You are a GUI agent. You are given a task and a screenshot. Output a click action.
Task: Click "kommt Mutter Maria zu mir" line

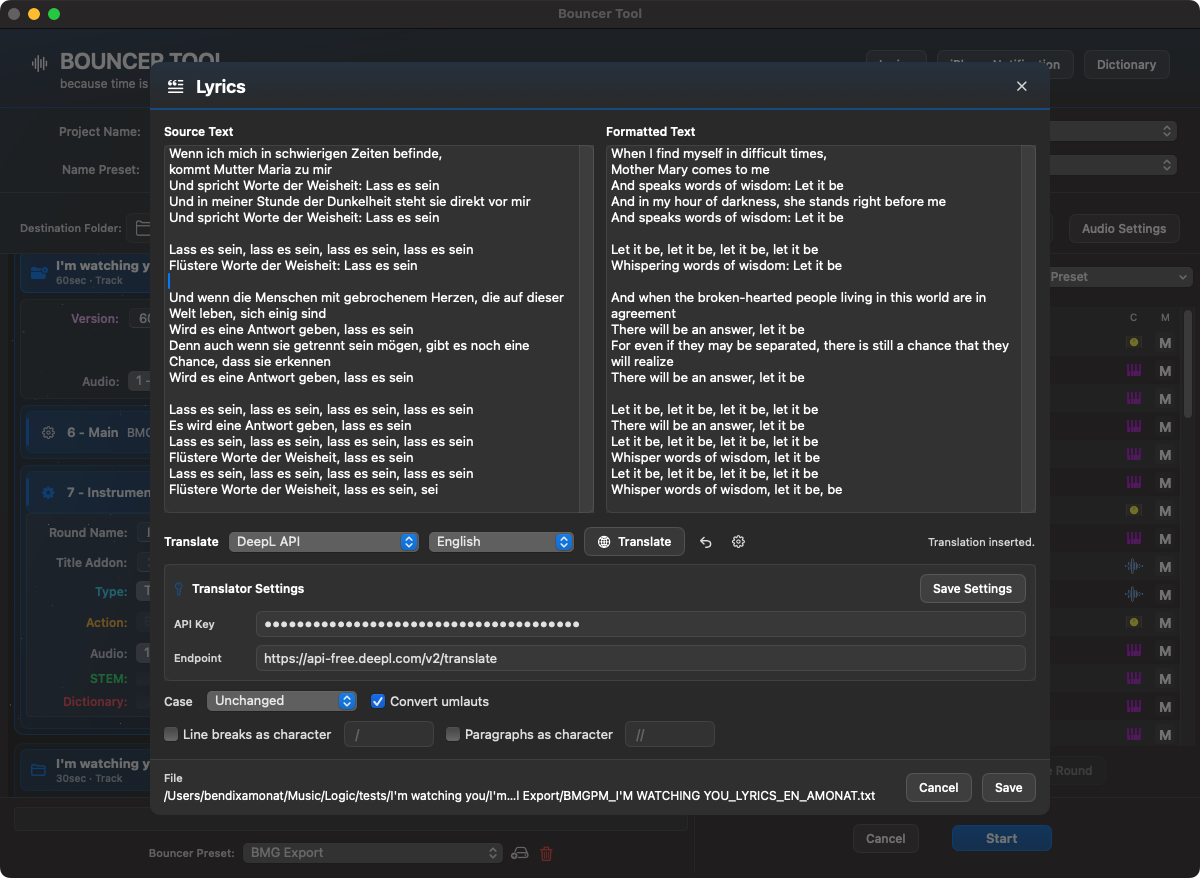click(x=250, y=170)
